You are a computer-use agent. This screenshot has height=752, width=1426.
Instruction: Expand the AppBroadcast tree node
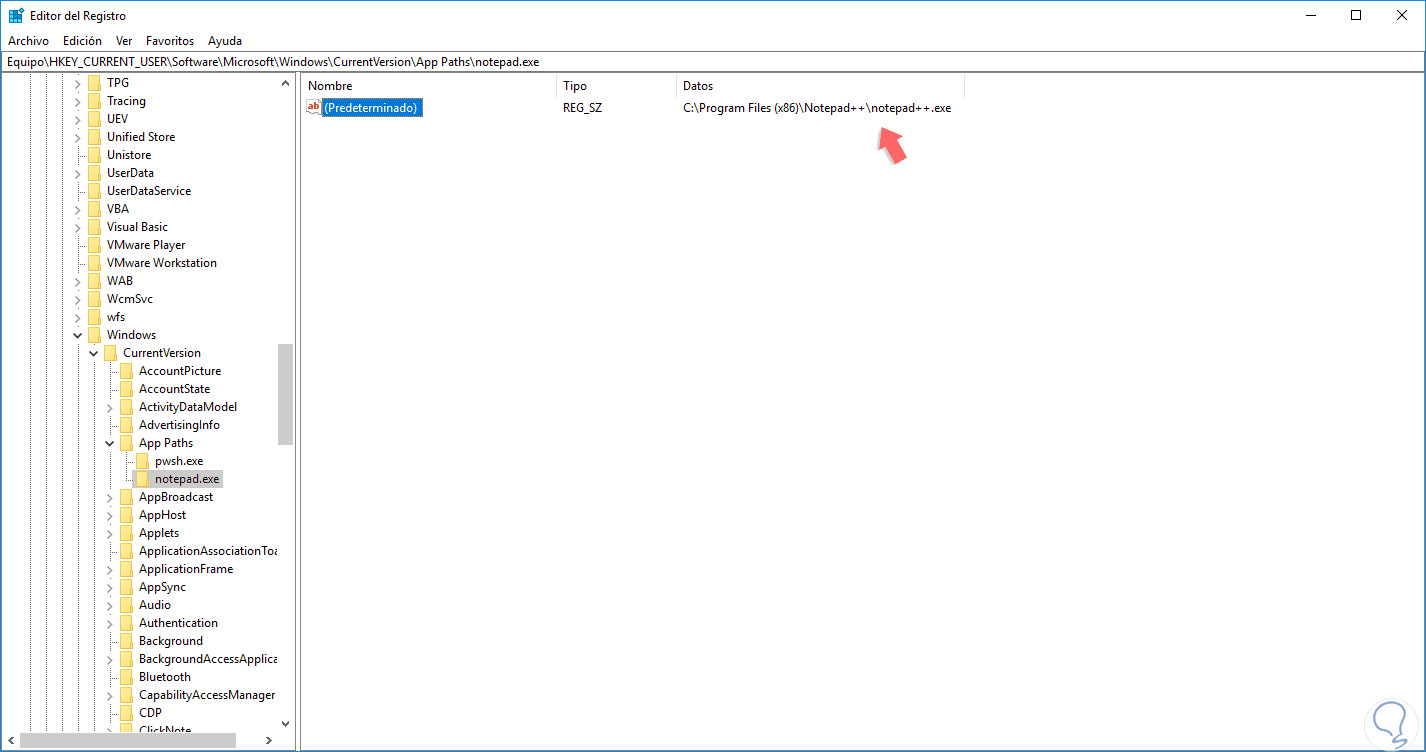click(109, 496)
